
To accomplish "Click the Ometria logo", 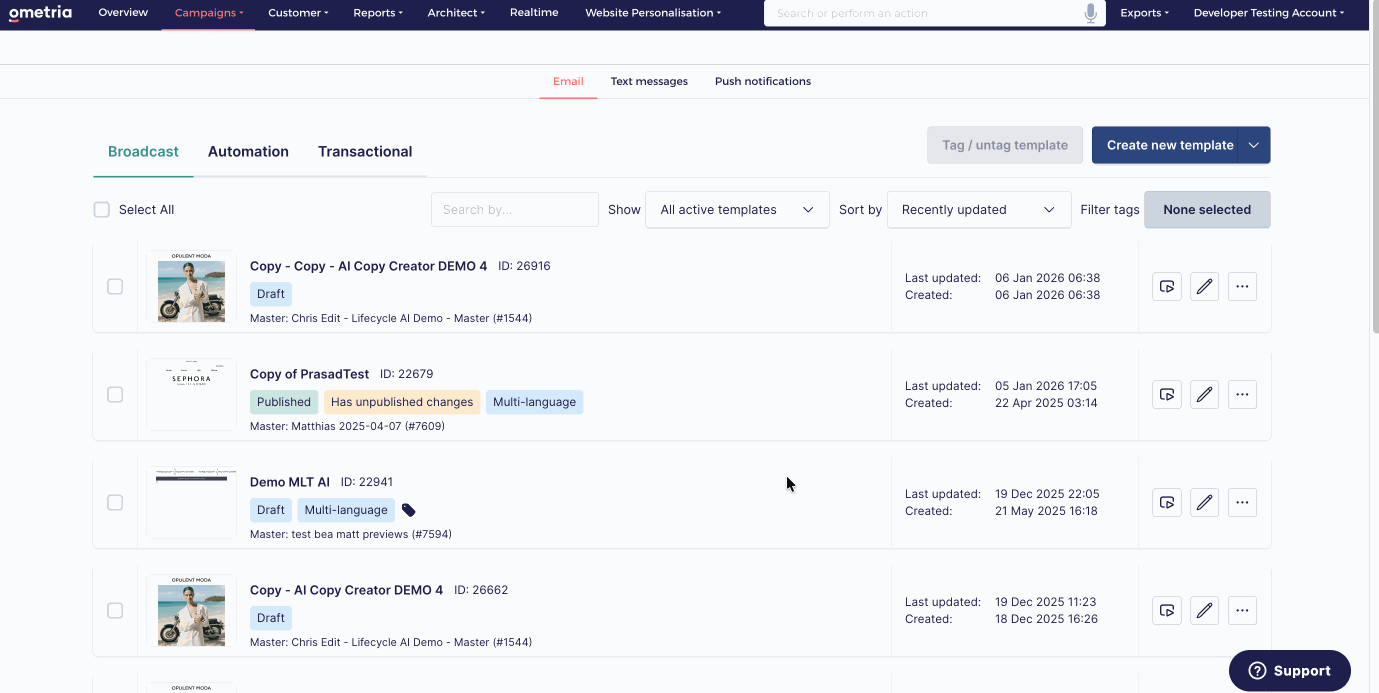I will click(x=40, y=13).
